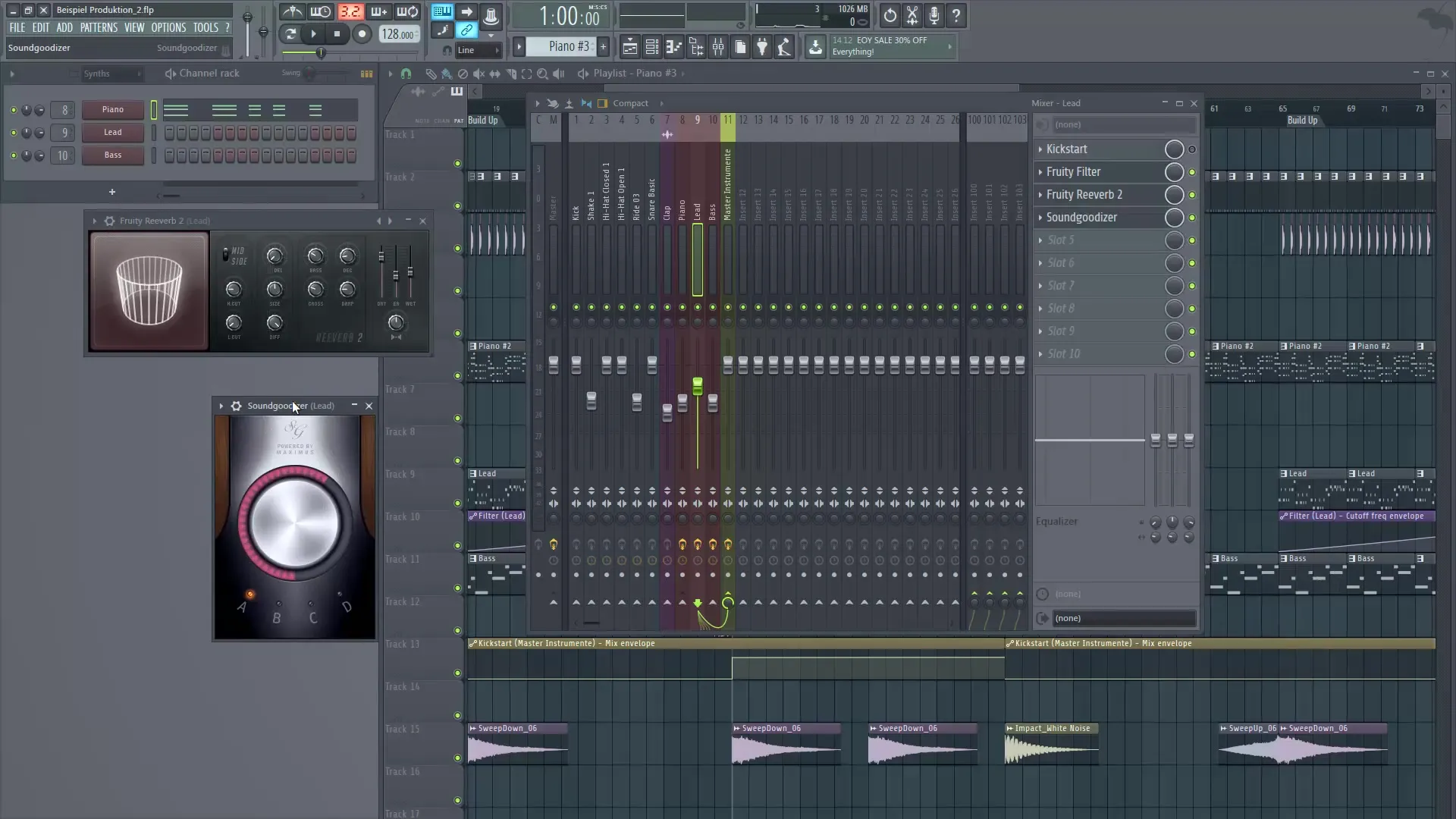
Task: Mute the Piano channel in the channel rack
Action: pos(13,109)
